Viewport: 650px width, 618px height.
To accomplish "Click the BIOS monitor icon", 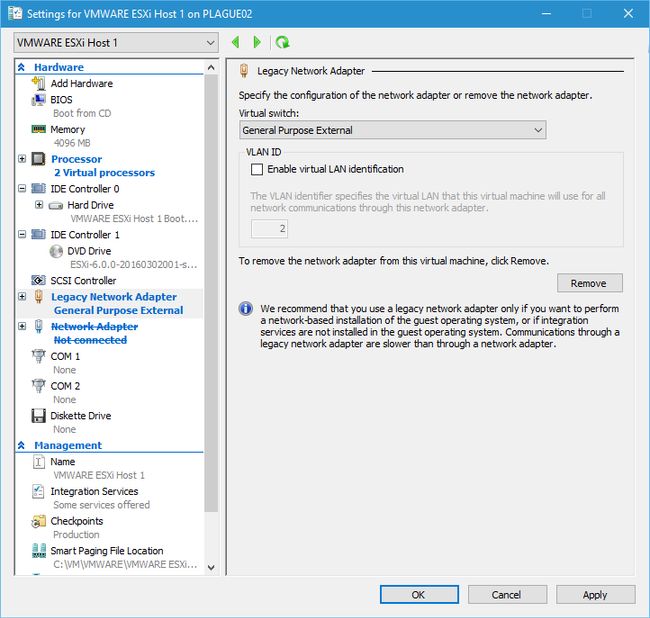I will [39, 100].
